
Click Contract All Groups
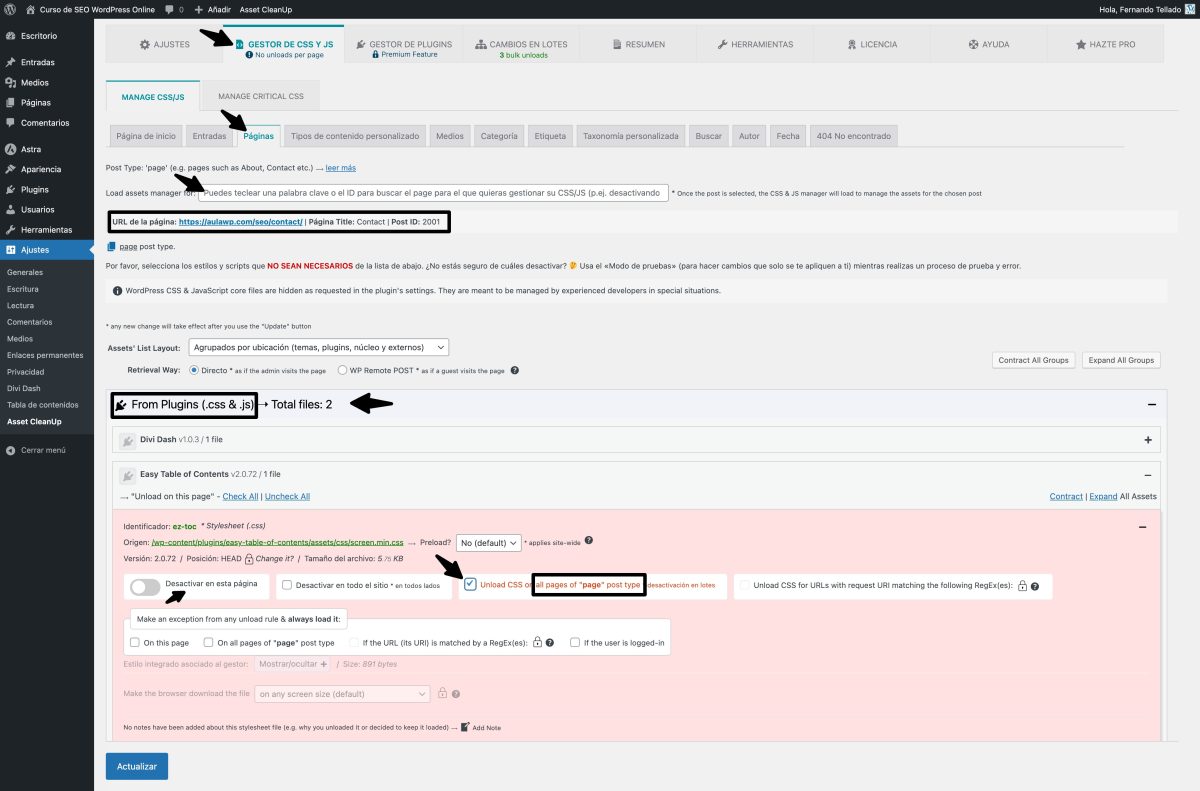(x=1034, y=360)
